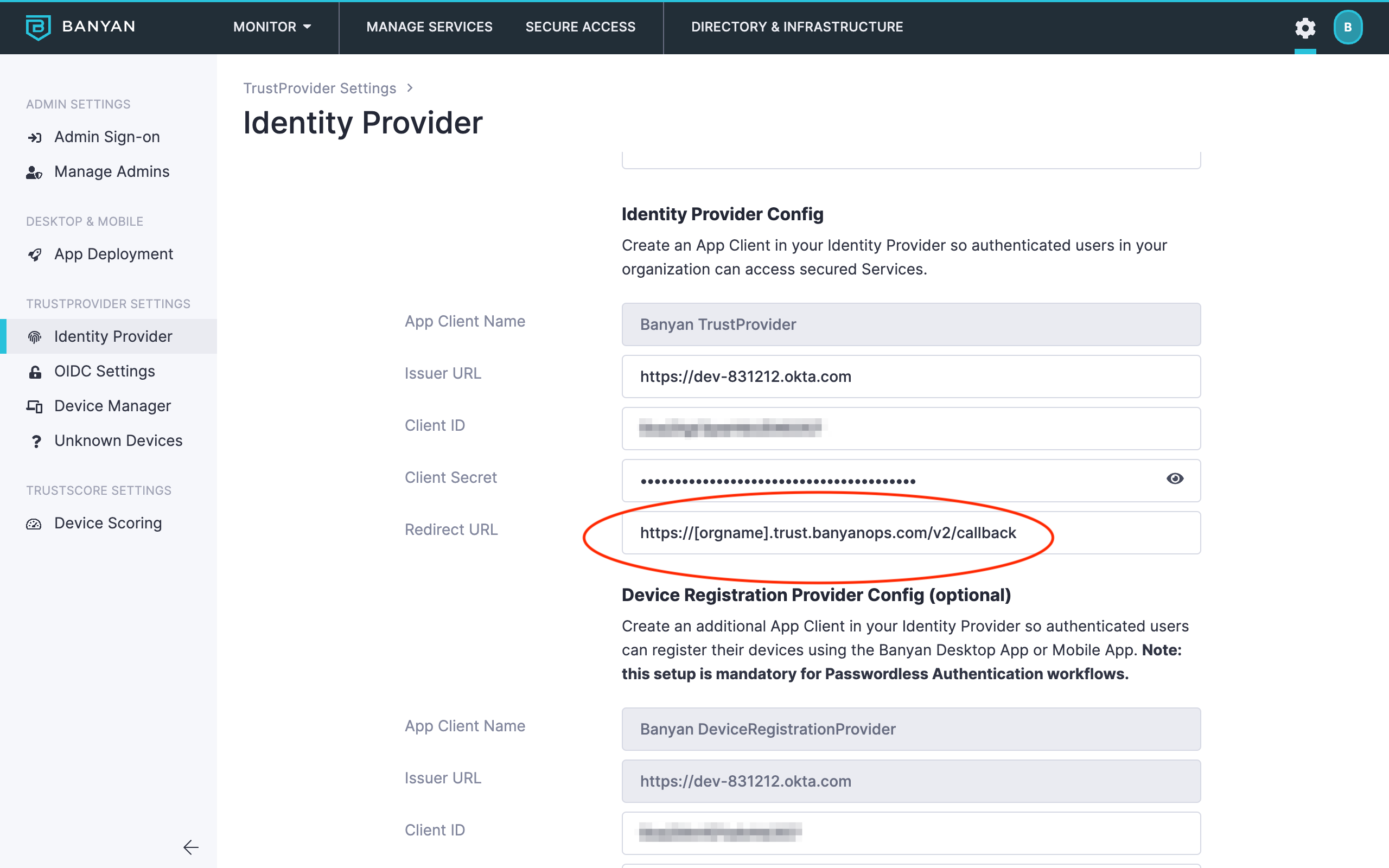The width and height of the screenshot is (1389, 868).
Task: Click the TrustProvider Settings breadcrumb
Action: pos(320,88)
